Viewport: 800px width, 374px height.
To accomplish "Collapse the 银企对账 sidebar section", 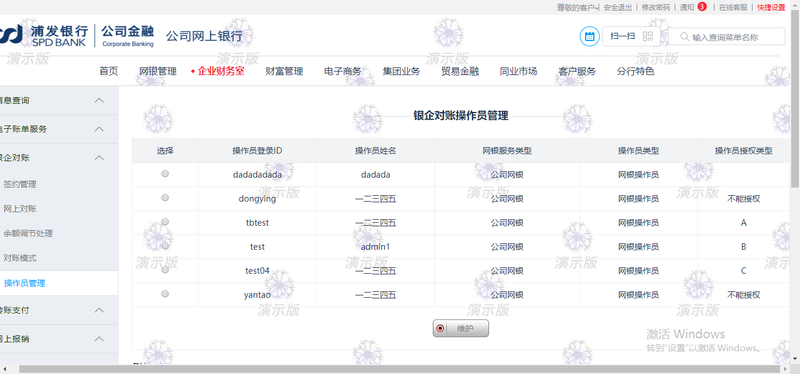I will (x=99, y=158).
